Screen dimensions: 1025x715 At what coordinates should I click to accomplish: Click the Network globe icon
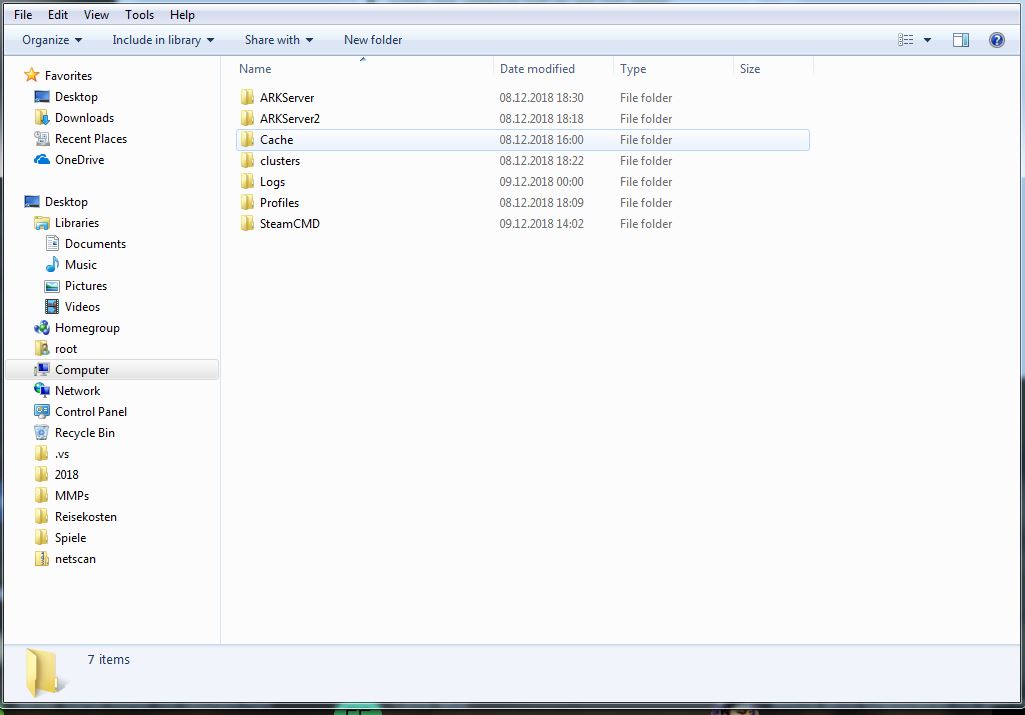click(x=41, y=390)
